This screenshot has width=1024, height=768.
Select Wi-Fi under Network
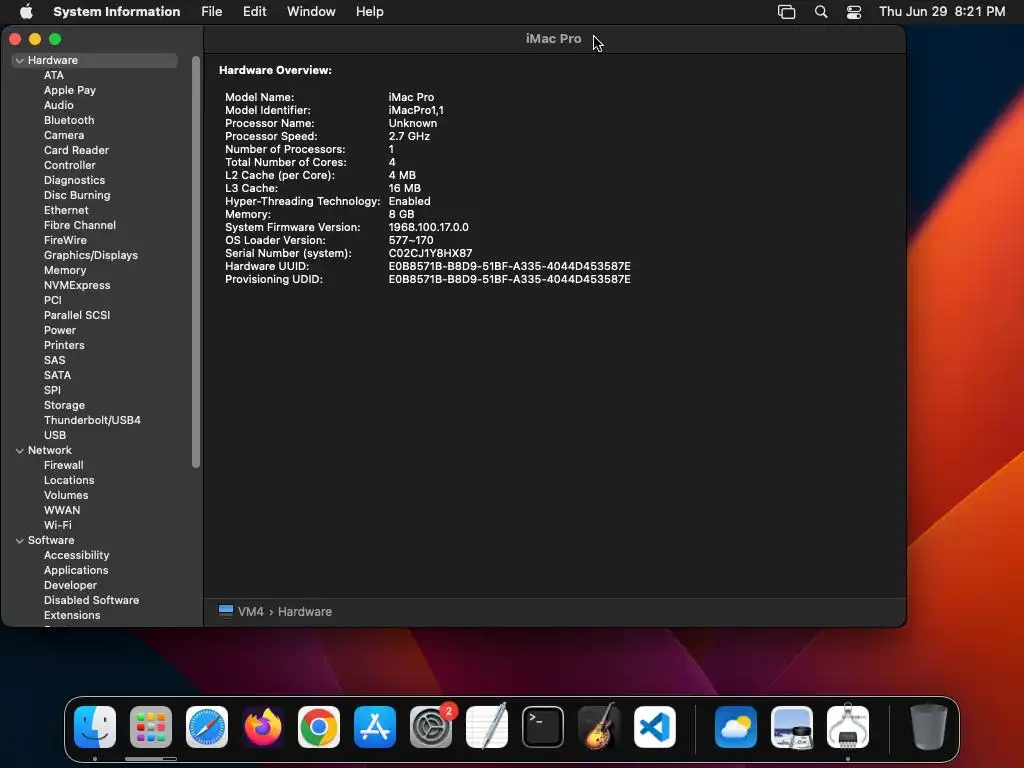(57, 526)
